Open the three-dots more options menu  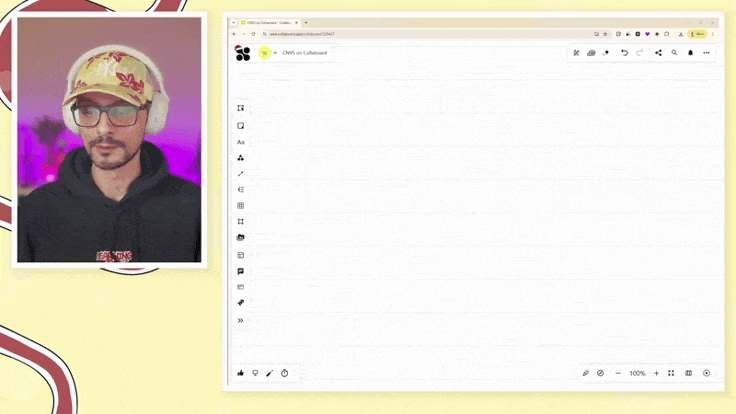[706, 53]
